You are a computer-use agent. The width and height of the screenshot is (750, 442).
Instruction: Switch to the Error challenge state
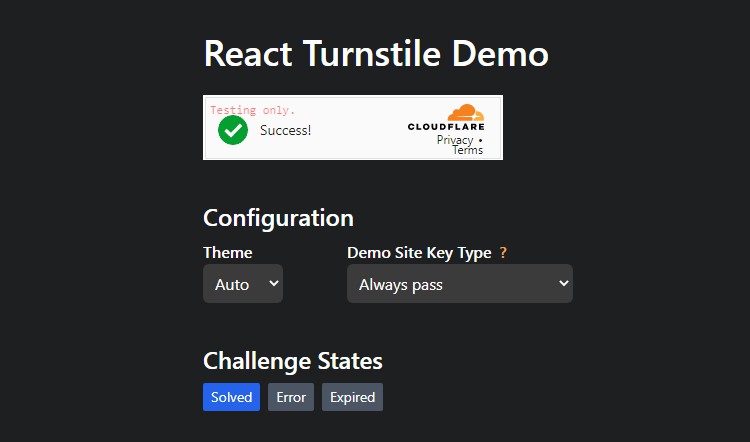point(291,397)
